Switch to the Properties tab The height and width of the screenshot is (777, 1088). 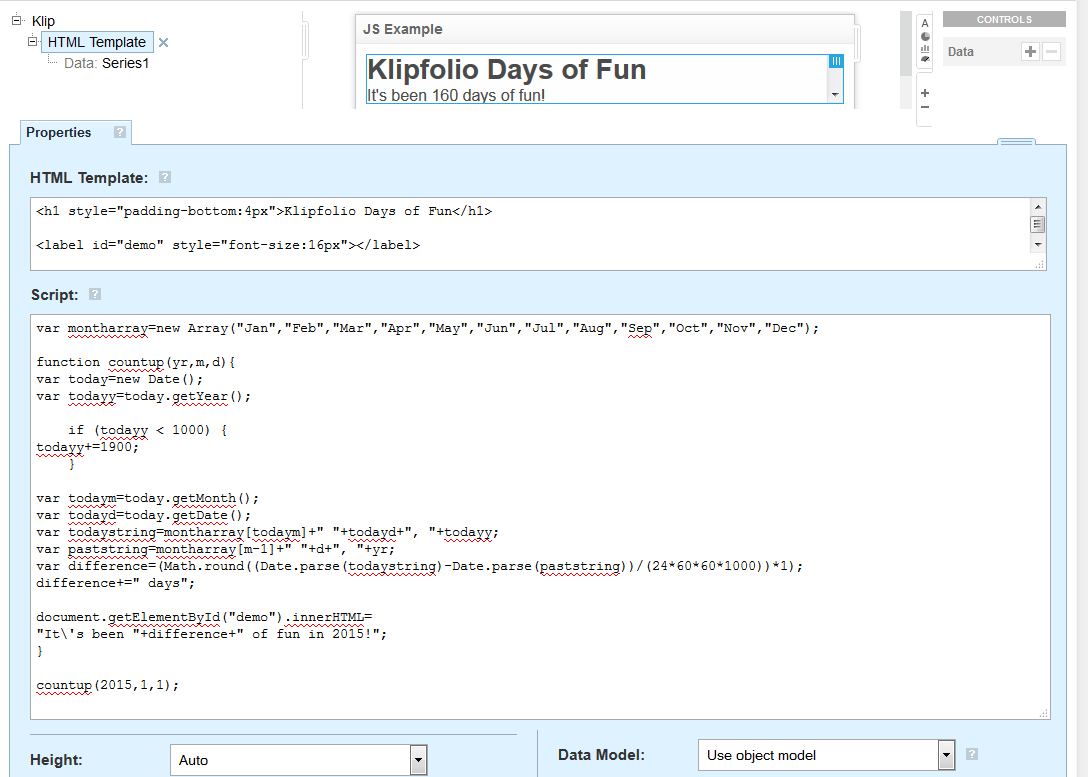(x=60, y=131)
